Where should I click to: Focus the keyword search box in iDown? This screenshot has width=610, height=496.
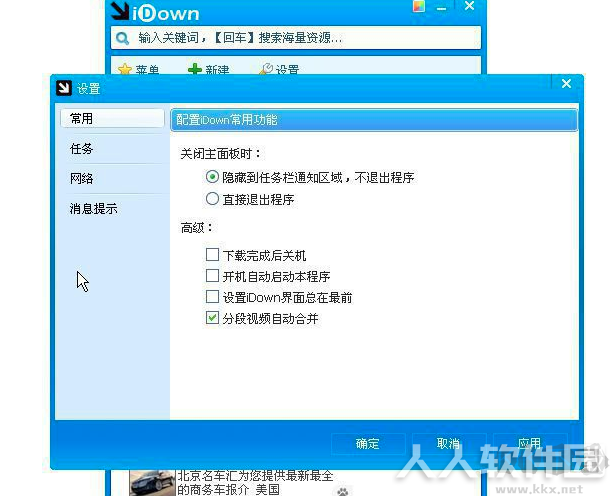point(296,38)
